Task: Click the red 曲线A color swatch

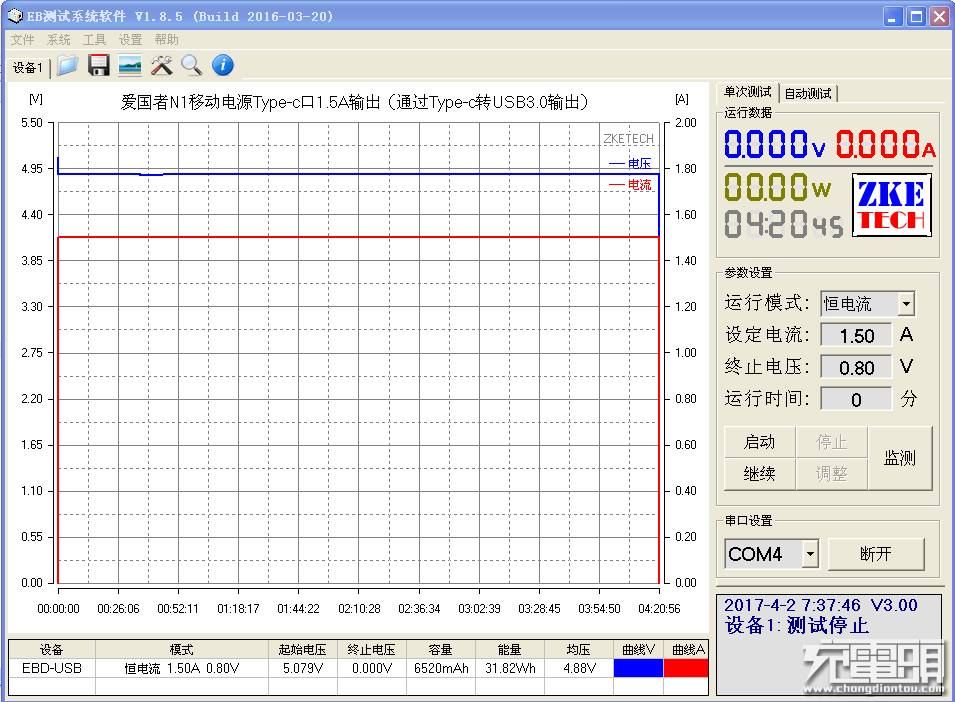Action: pyautogui.click(x=686, y=668)
